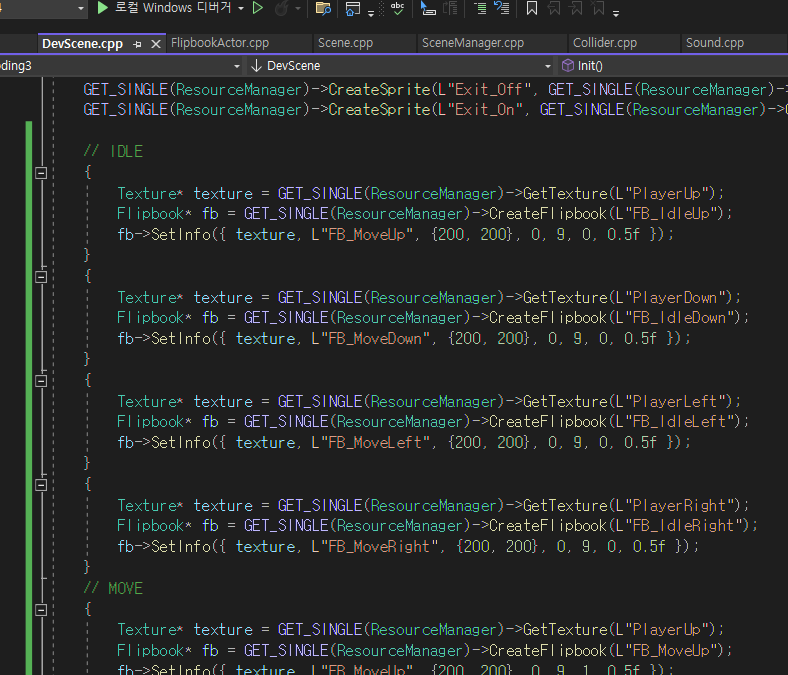Click the decrease indent toolbar icon
Screen dimensions: 788x675
502,8
